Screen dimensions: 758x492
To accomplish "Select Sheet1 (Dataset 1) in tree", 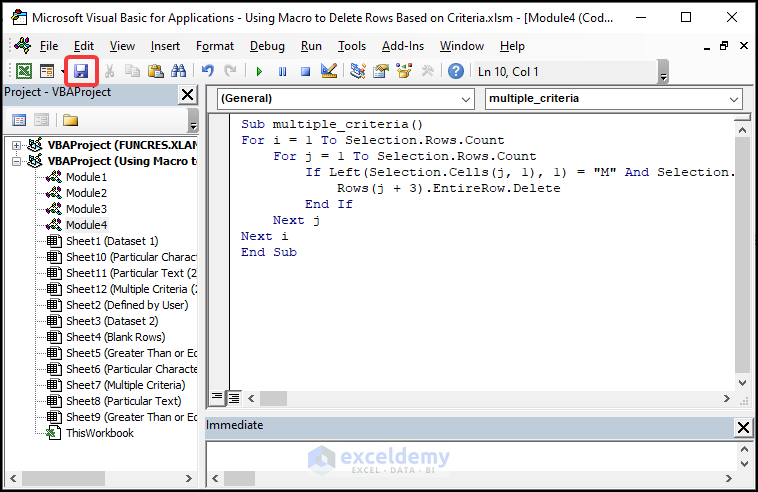I will pos(112,241).
